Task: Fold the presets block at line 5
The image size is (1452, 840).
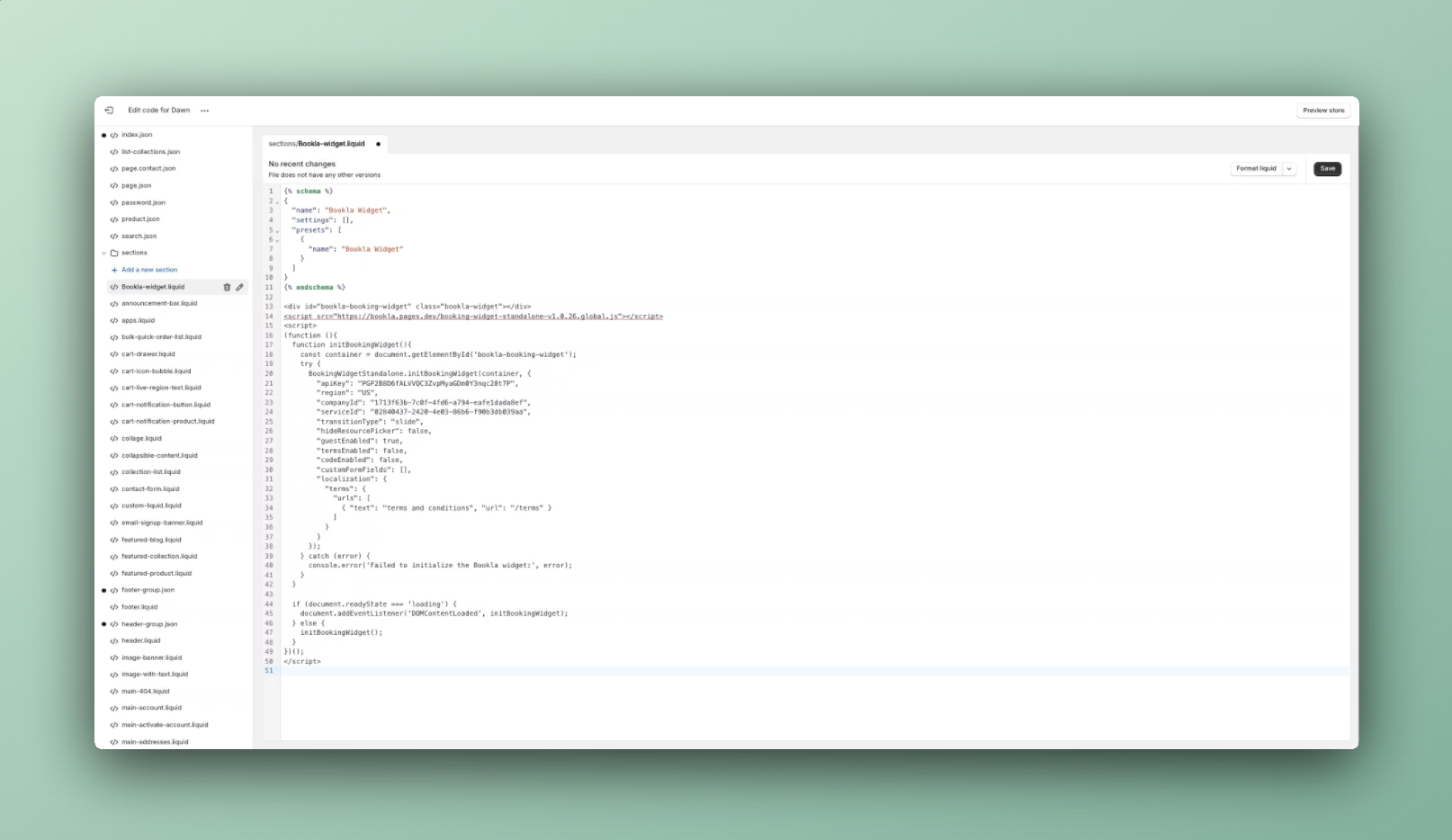Action: tap(277, 231)
